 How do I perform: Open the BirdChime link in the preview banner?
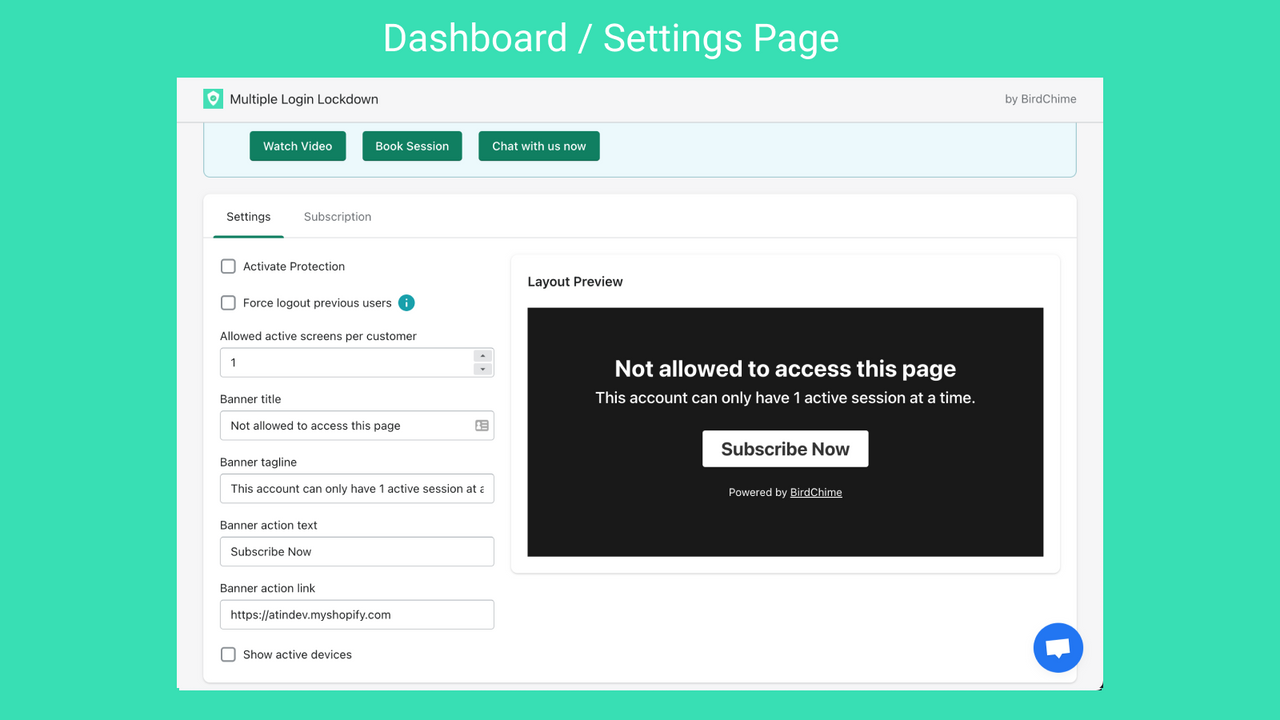point(815,492)
